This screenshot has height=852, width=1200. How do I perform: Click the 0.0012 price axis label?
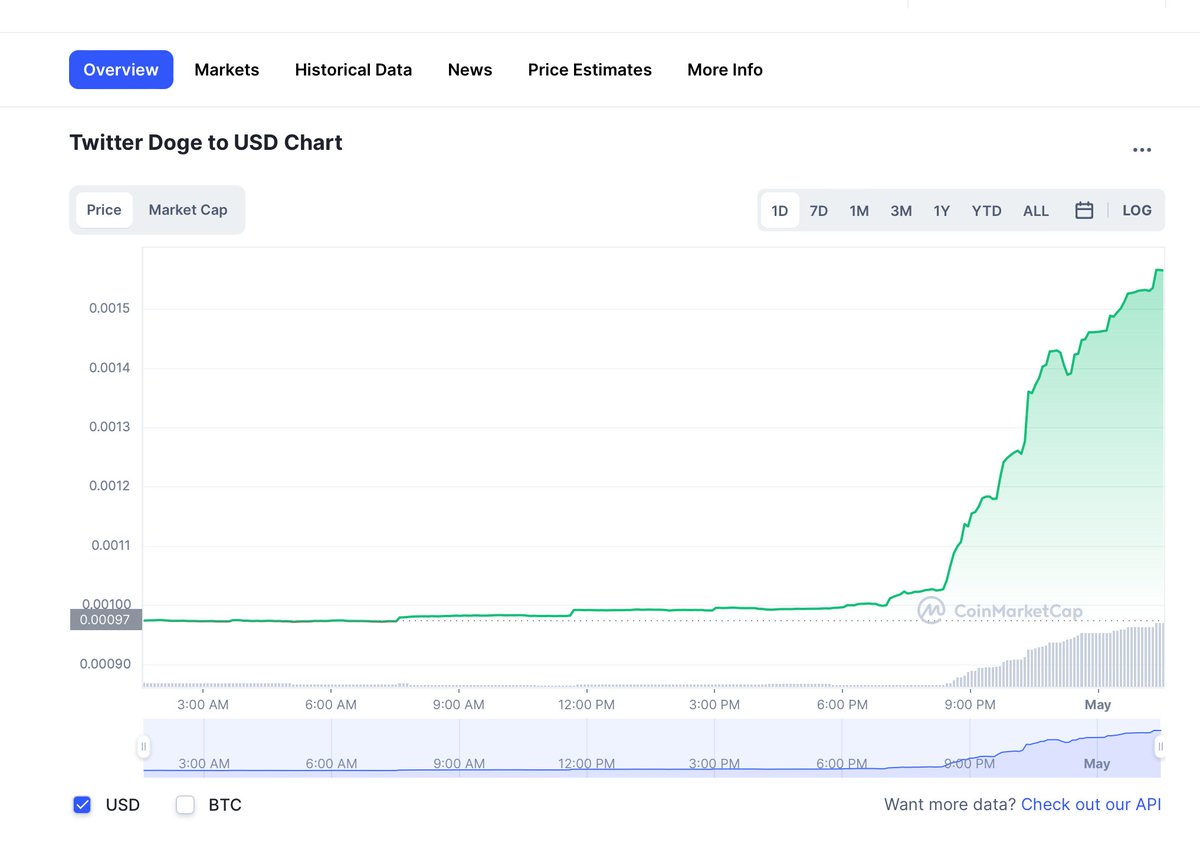[110, 486]
